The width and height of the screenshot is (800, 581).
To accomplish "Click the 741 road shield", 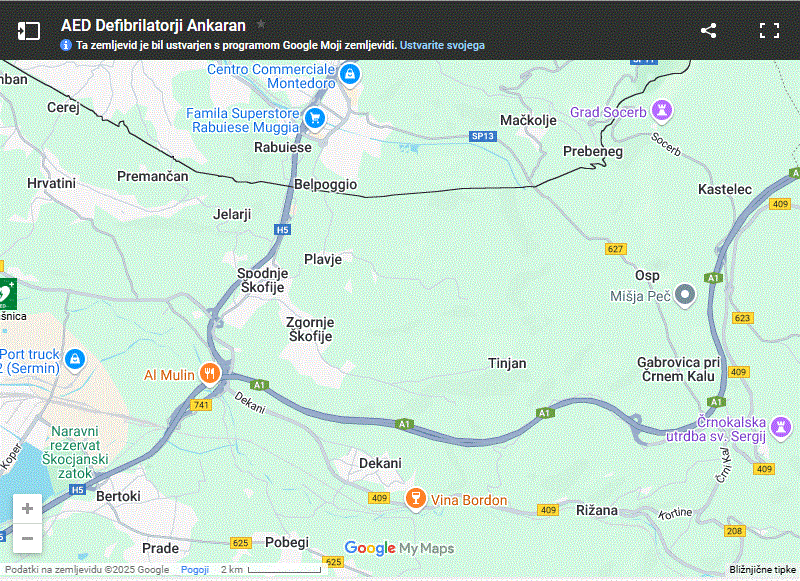I will coord(201,405).
